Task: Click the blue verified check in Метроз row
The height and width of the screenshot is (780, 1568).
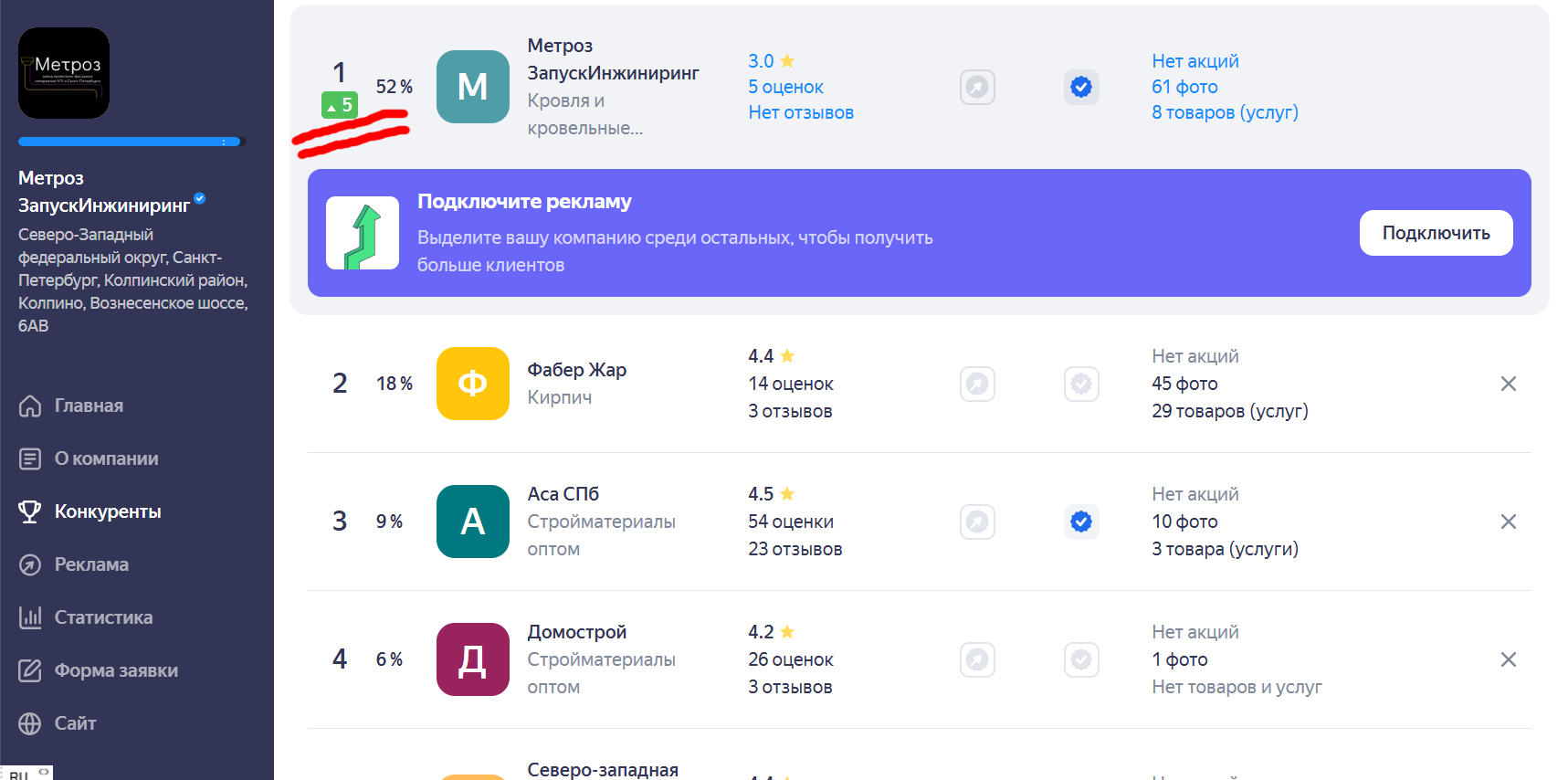Action: [x=1081, y=87]
